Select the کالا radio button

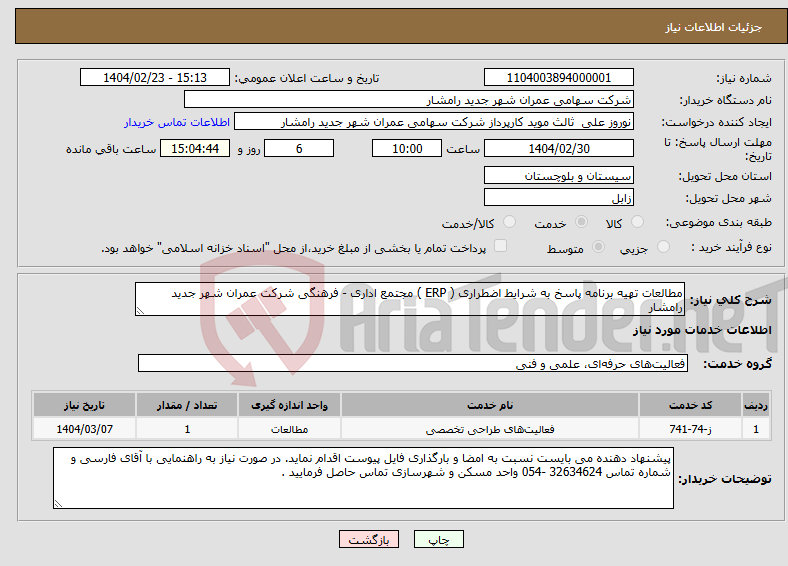click(x=637, y=222)
